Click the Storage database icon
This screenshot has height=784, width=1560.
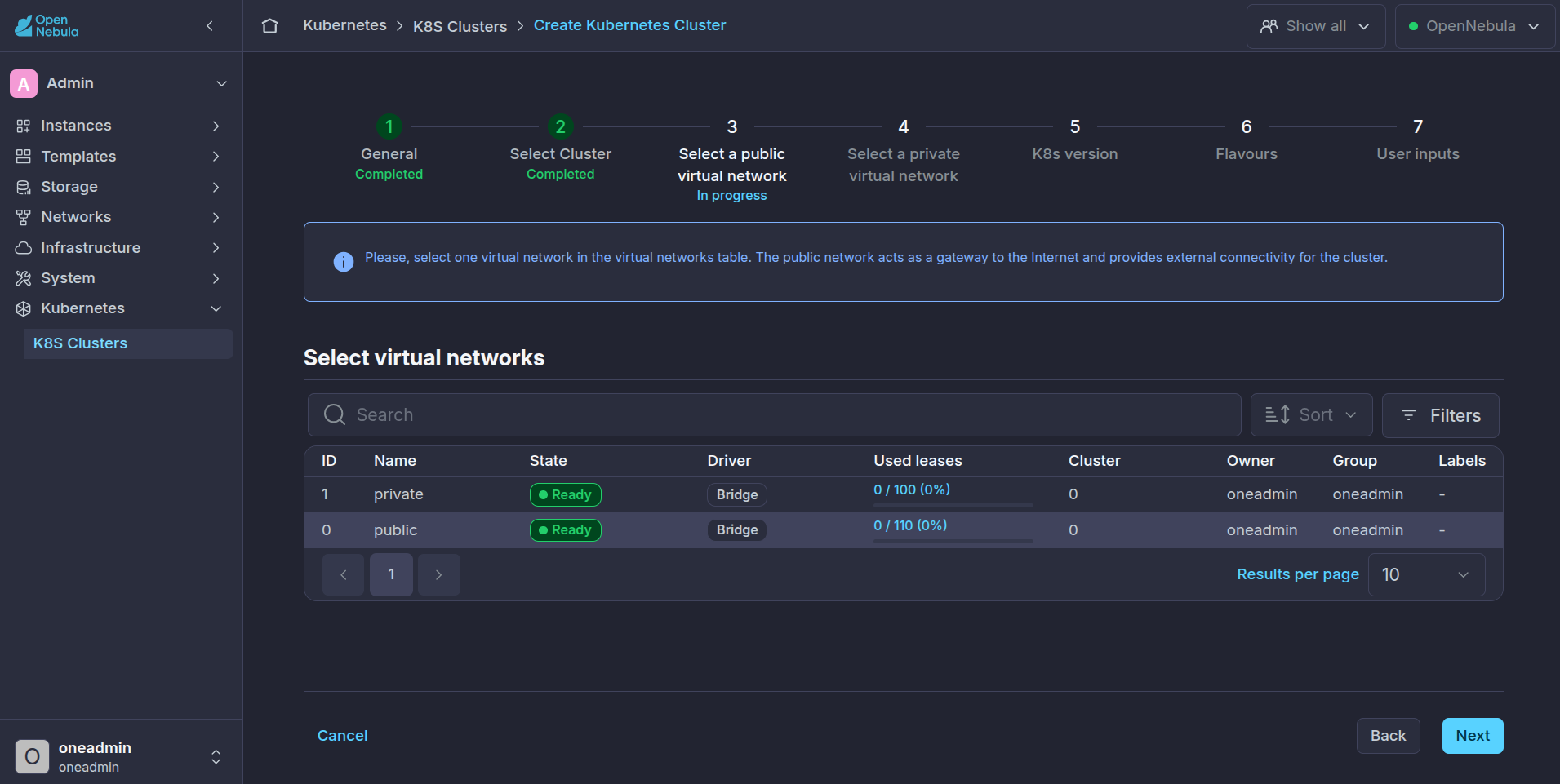coord(24,187)
